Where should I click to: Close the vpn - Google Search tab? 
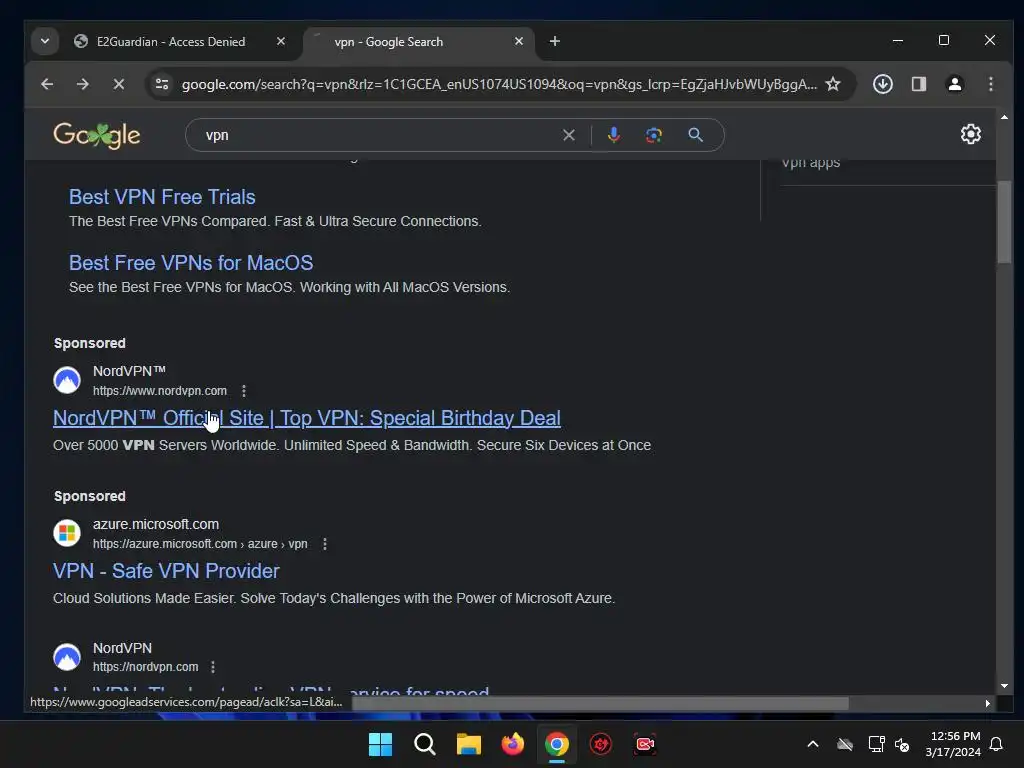click(x=519, y=41)
